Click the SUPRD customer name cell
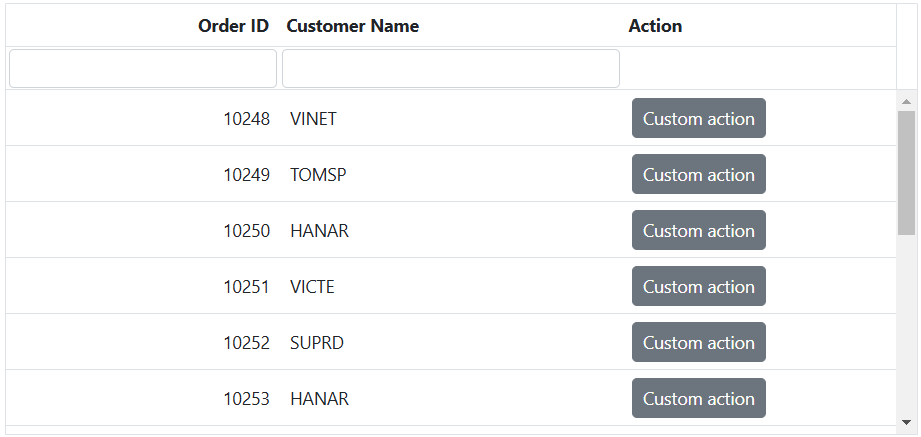This screenshot has width=921, height=437. point(317,343)
